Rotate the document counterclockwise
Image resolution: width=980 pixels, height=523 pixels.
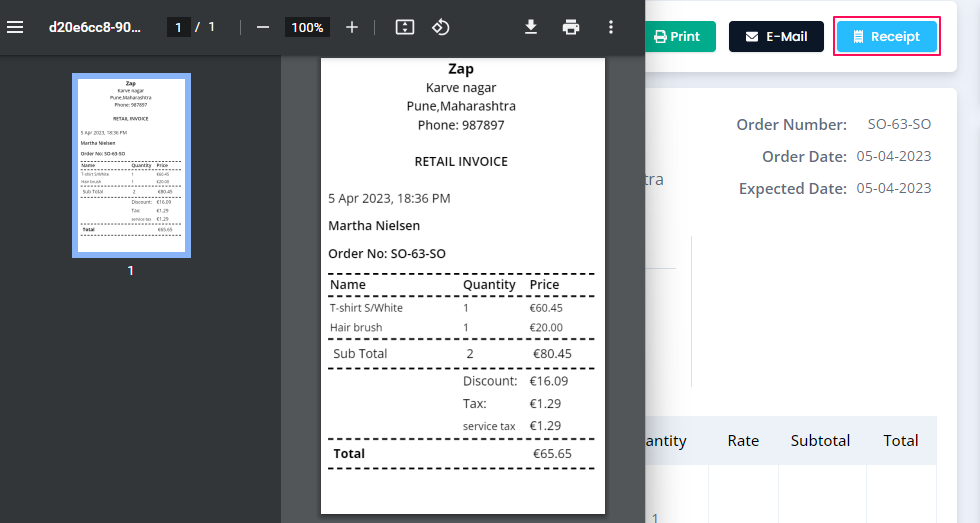click(x=441, y=27)
